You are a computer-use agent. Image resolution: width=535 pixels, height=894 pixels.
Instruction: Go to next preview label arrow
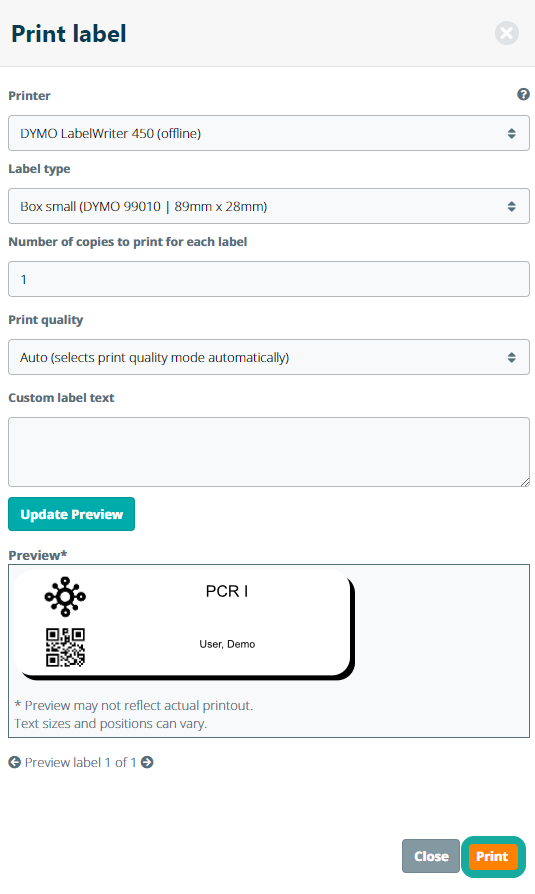[147, 762]
